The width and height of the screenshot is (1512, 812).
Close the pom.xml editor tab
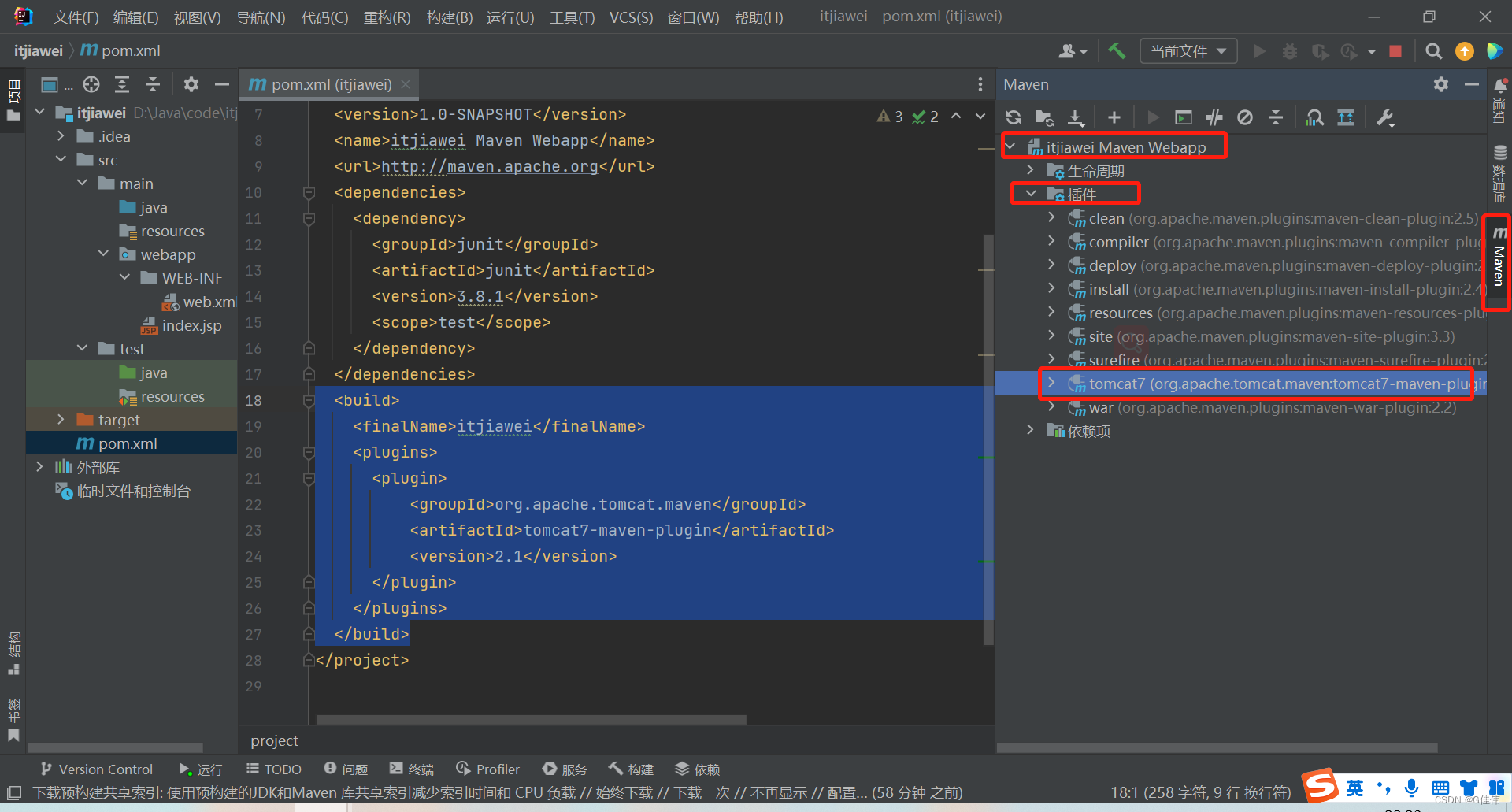point(406,84)
